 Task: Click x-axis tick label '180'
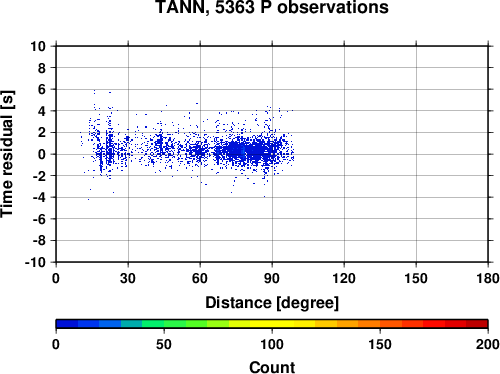point(488,278)
